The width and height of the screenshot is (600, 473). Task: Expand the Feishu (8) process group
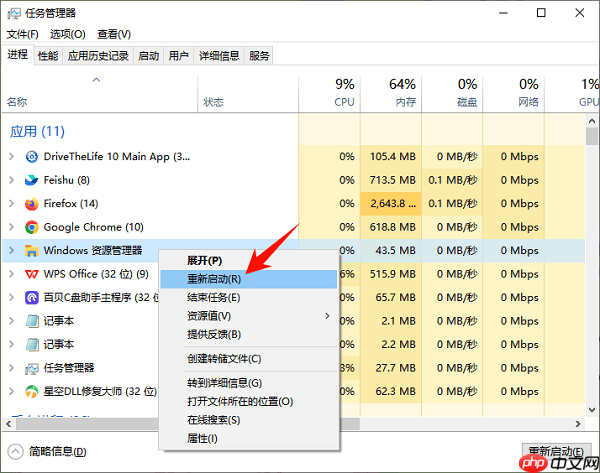click(11, 180)
